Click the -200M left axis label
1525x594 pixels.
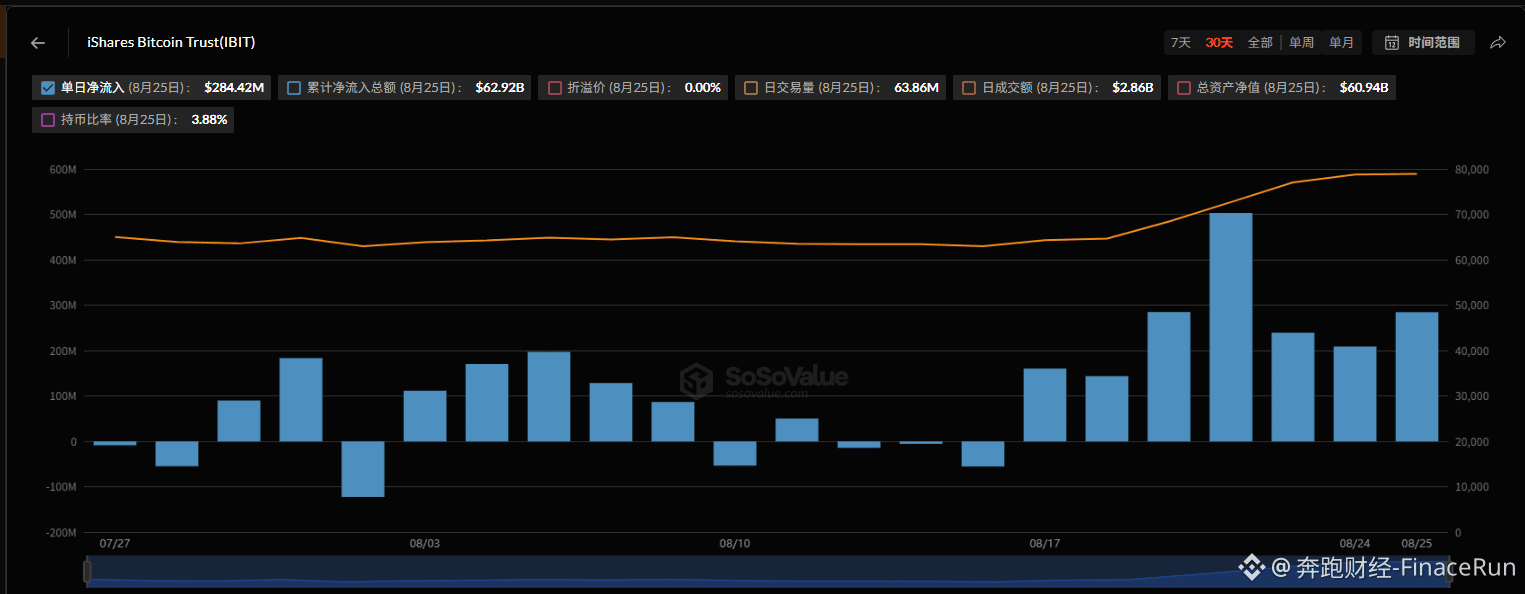(60, 533)
